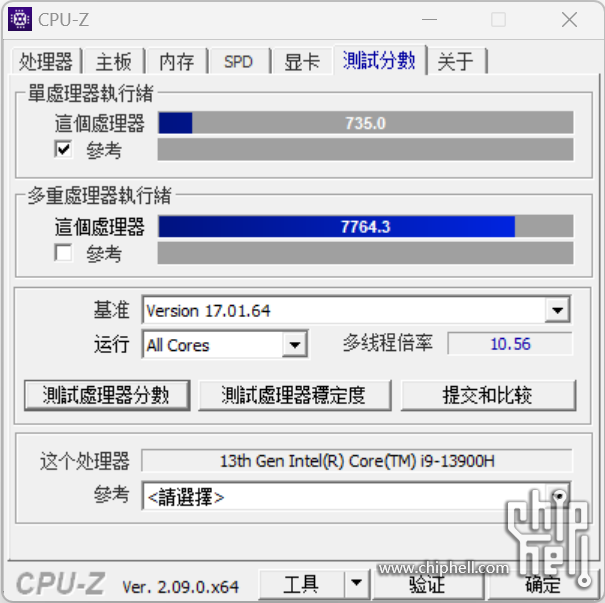Uncheck the single-thread 參考 checkbox
Image resolution: width=605 pixels, height=603 pixels.
pos(63,149)
